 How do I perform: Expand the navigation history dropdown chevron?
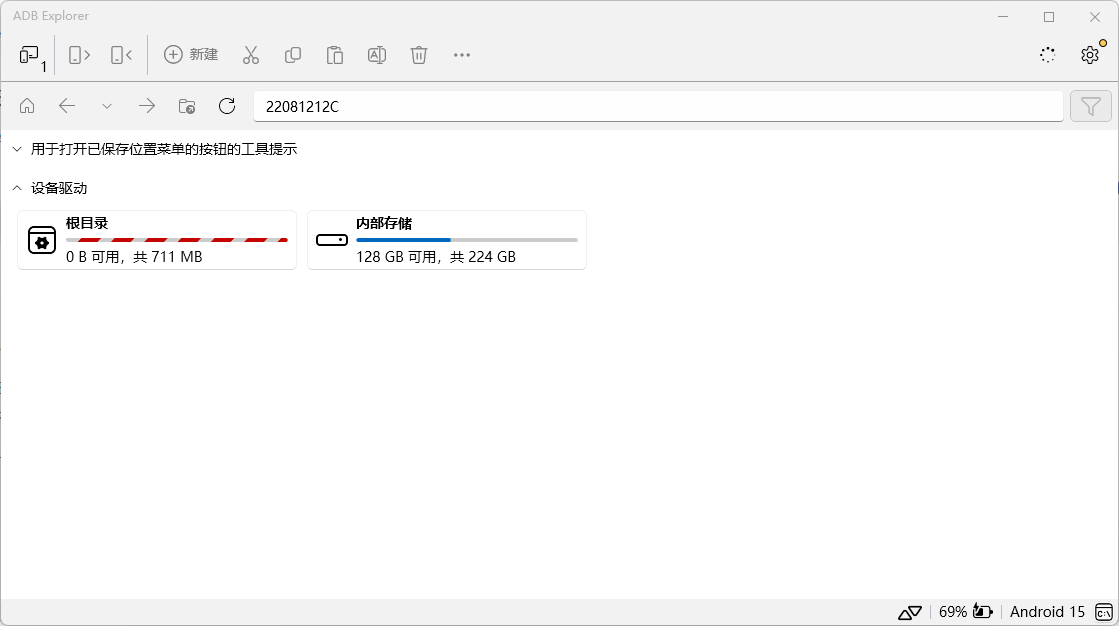[107, 106]
